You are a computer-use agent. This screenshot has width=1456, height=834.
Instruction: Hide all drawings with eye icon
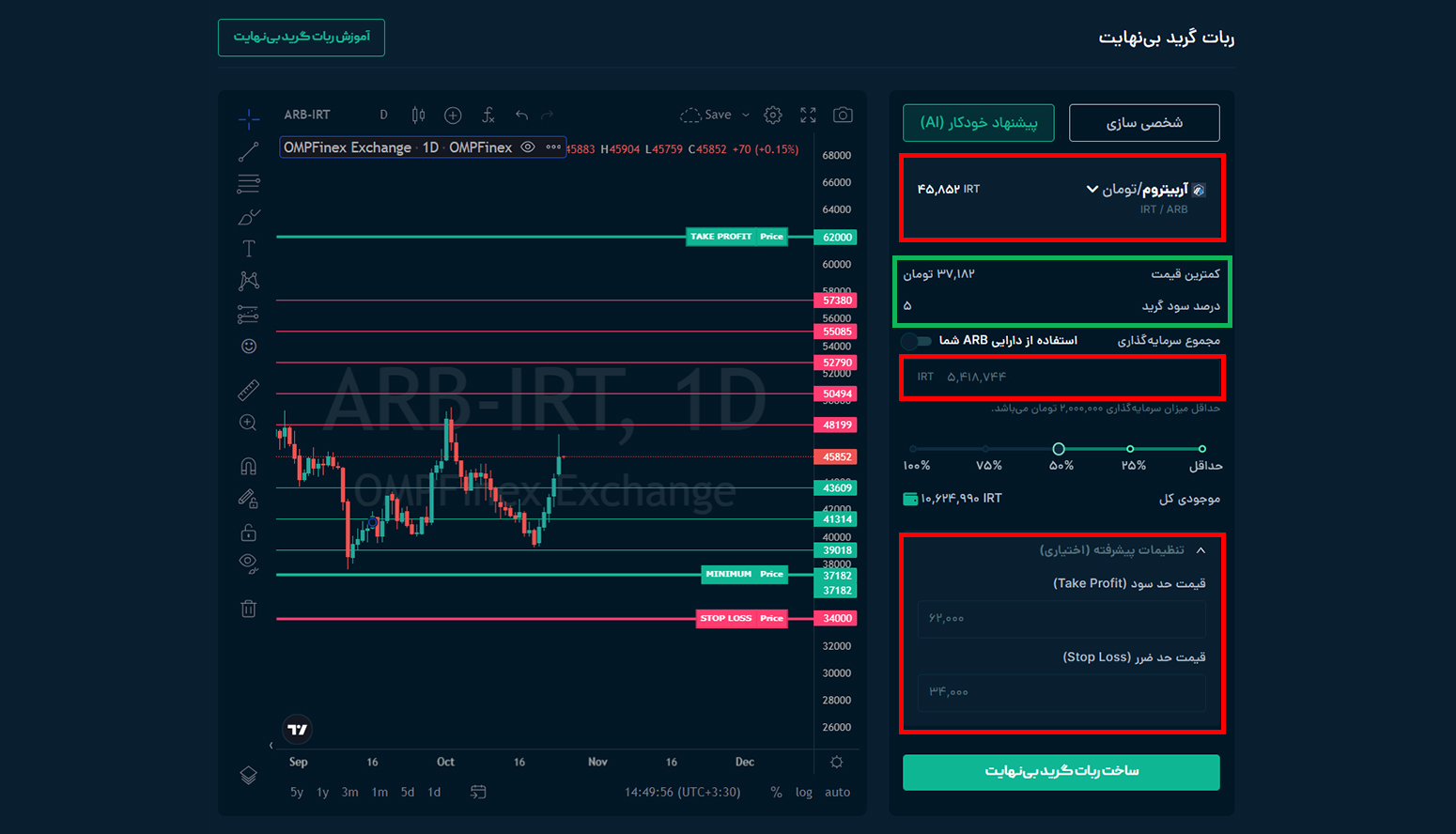(248, 564)
